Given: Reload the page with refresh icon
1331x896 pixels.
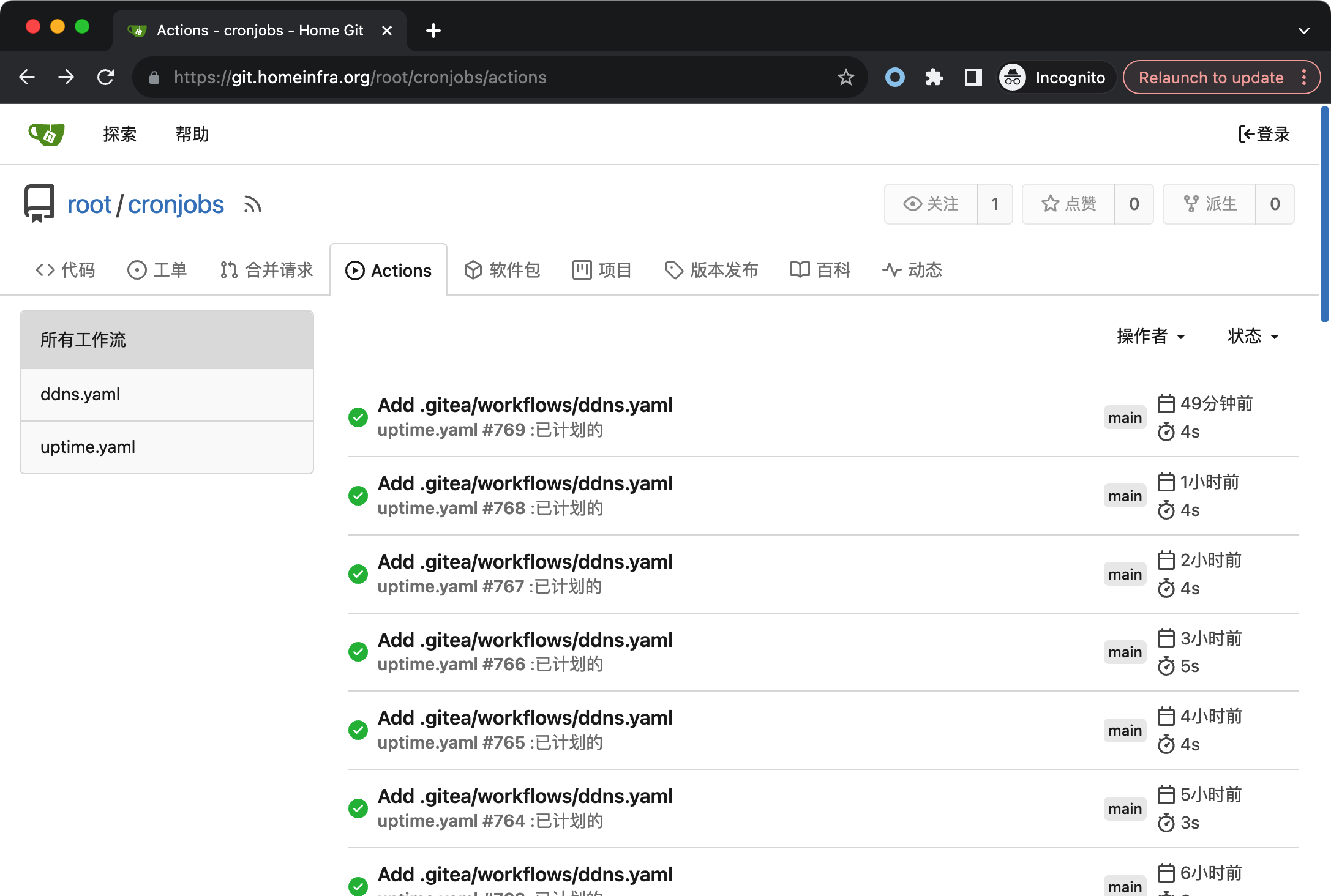Looking at the screenshot, I should pos(106,78).
